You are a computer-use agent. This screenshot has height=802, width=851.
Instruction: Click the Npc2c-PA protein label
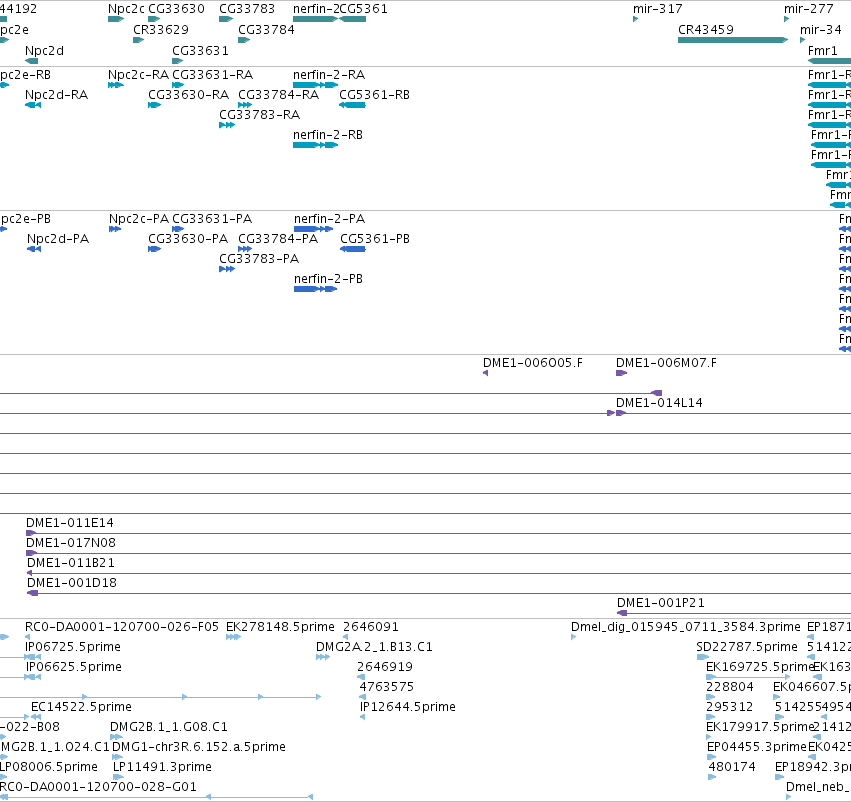coord(139,219)
